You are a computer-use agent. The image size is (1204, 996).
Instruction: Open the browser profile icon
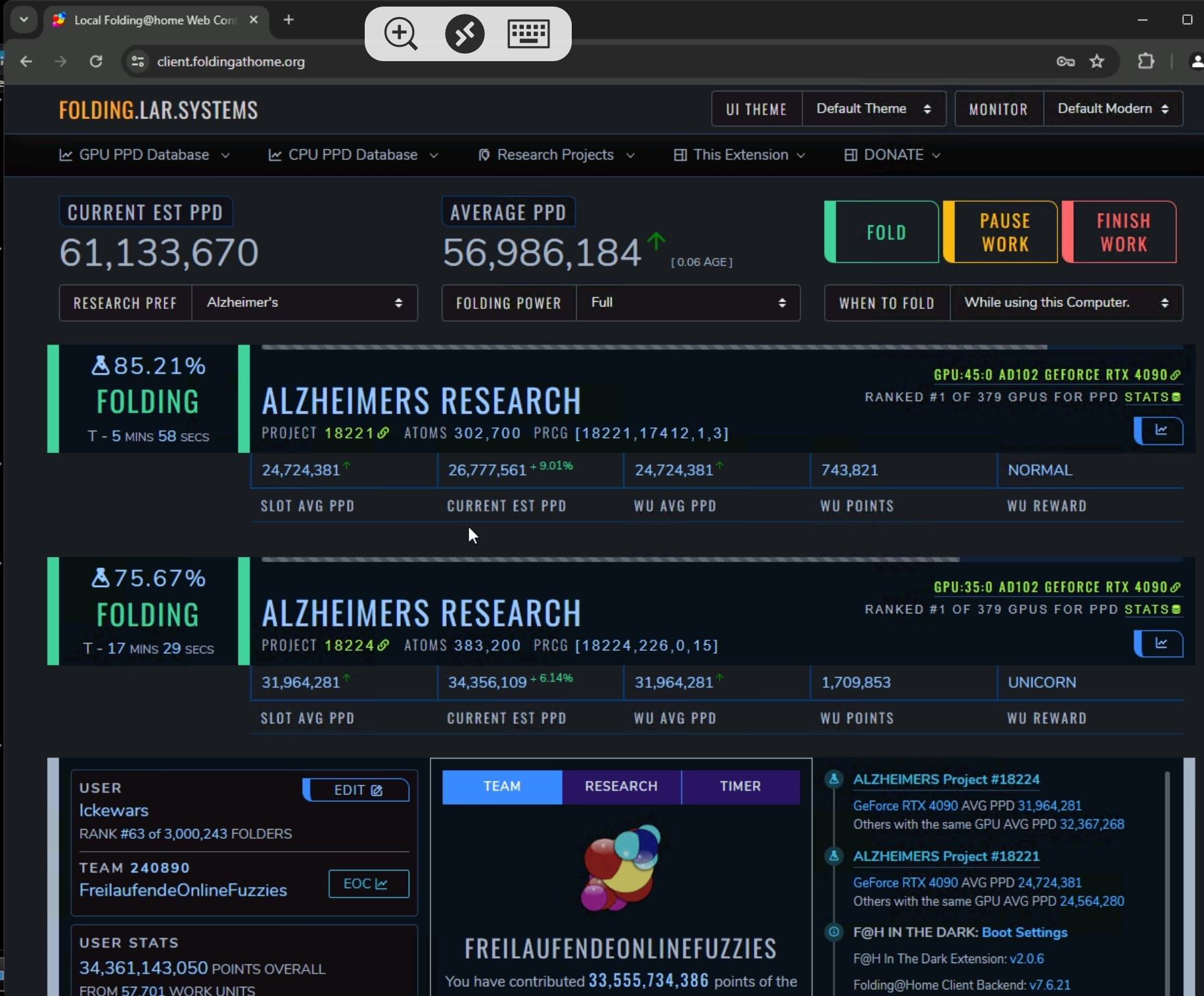point(1197,61)
